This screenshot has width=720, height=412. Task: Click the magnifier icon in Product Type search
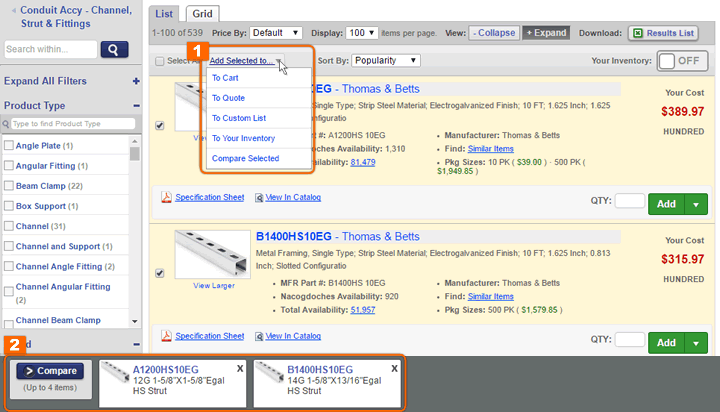coord(6,124)
